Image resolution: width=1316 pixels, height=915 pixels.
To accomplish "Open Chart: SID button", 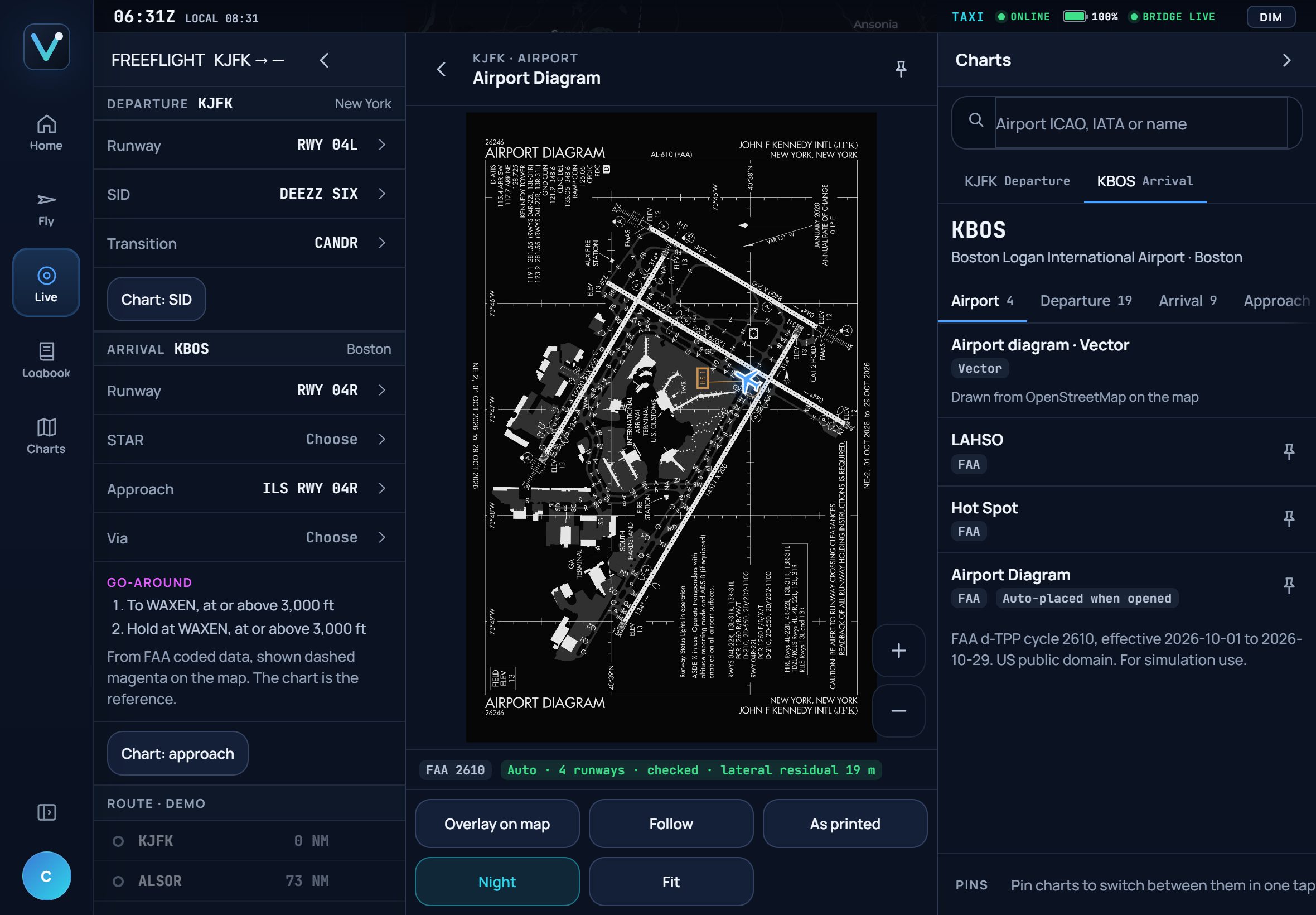I will pyautogui.click(x=156, y=299).
